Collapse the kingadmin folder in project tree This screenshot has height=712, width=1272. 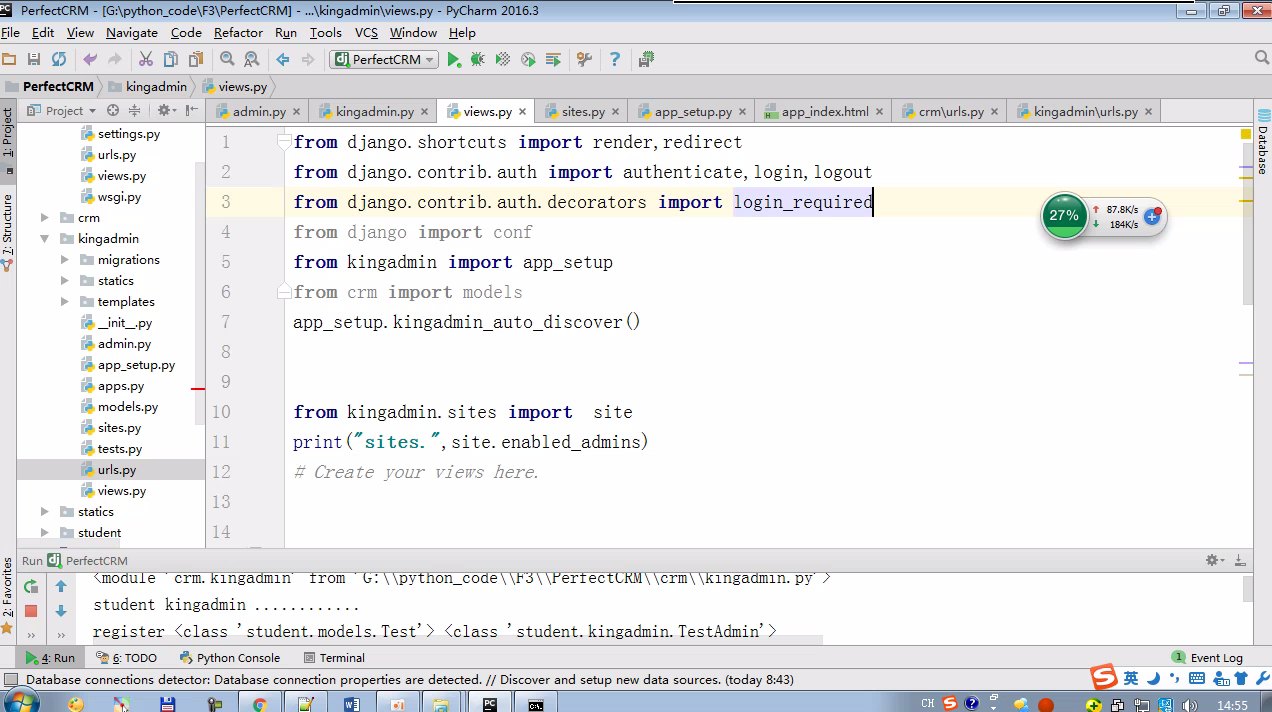click(45, 239)
